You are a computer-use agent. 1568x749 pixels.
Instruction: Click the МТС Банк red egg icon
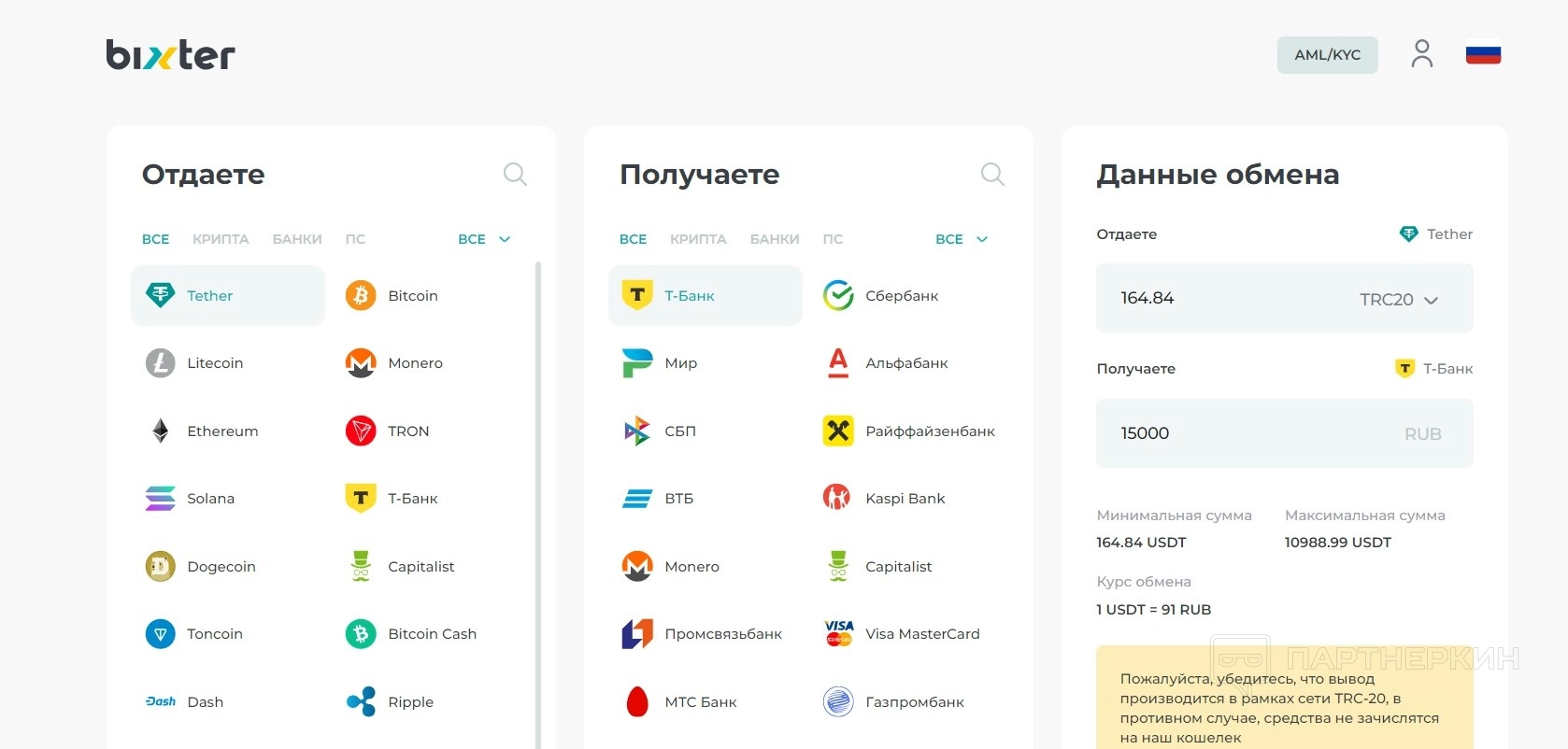tap(637, 701)
